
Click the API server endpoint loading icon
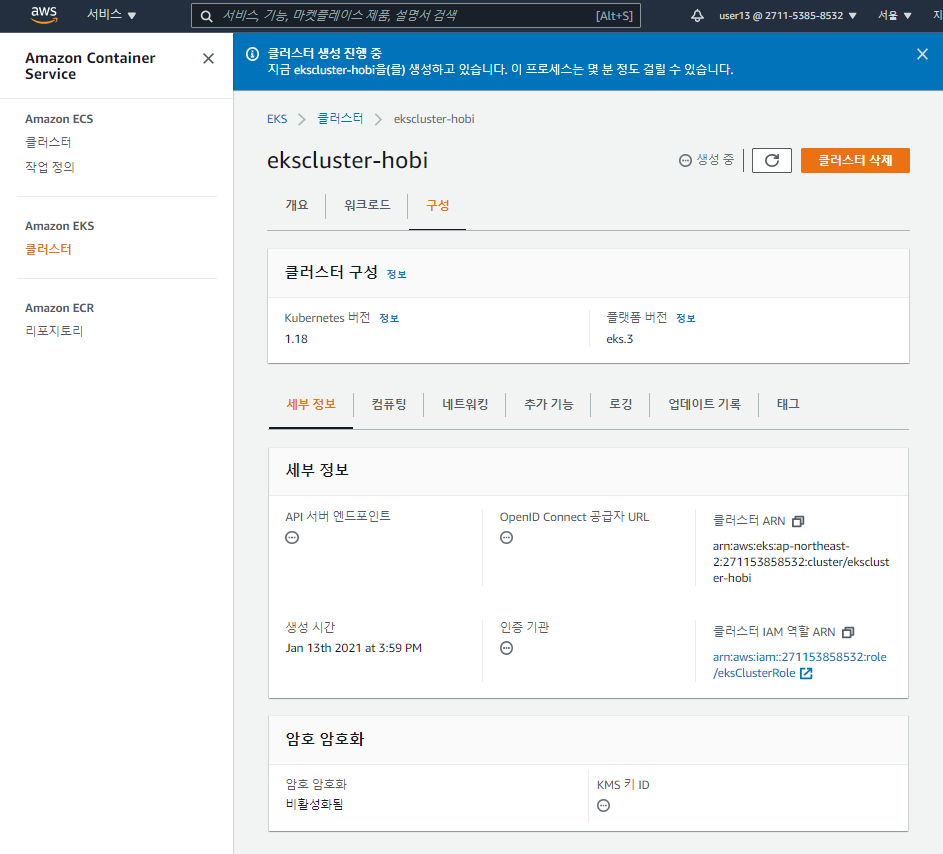tap(292, 538)
